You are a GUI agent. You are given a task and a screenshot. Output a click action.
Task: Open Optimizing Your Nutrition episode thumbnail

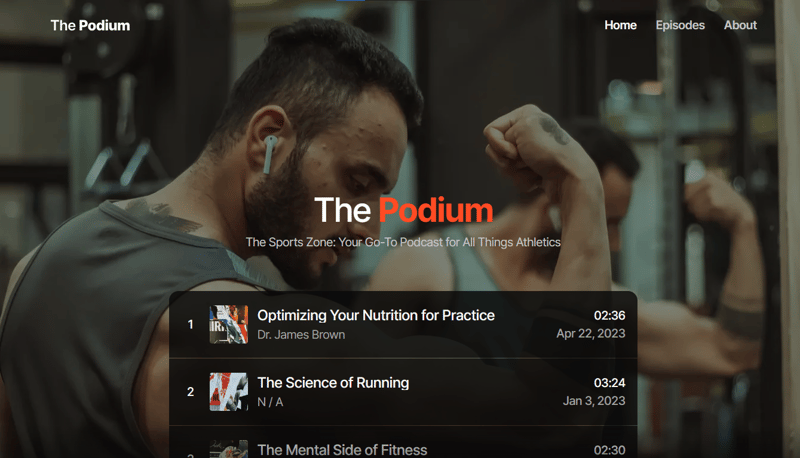pos(228,325)
